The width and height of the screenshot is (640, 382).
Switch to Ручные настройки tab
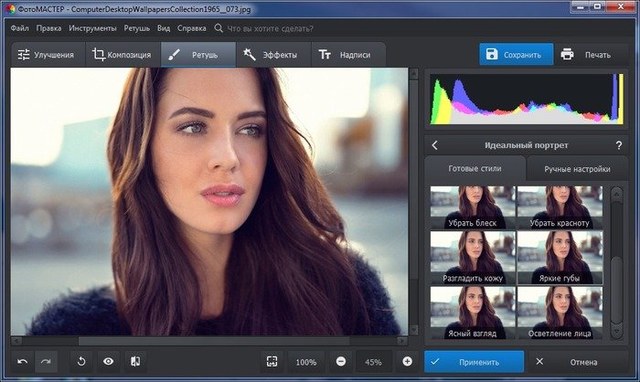pos(577,169)
